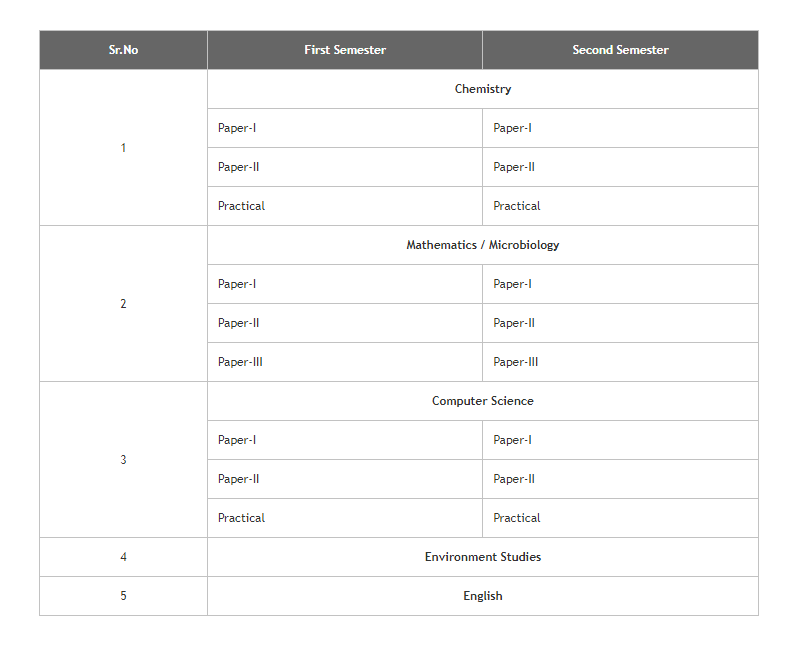Select the Environment Studies row text
The height and width of the screenshot is (650, 800).
[483, 557]
